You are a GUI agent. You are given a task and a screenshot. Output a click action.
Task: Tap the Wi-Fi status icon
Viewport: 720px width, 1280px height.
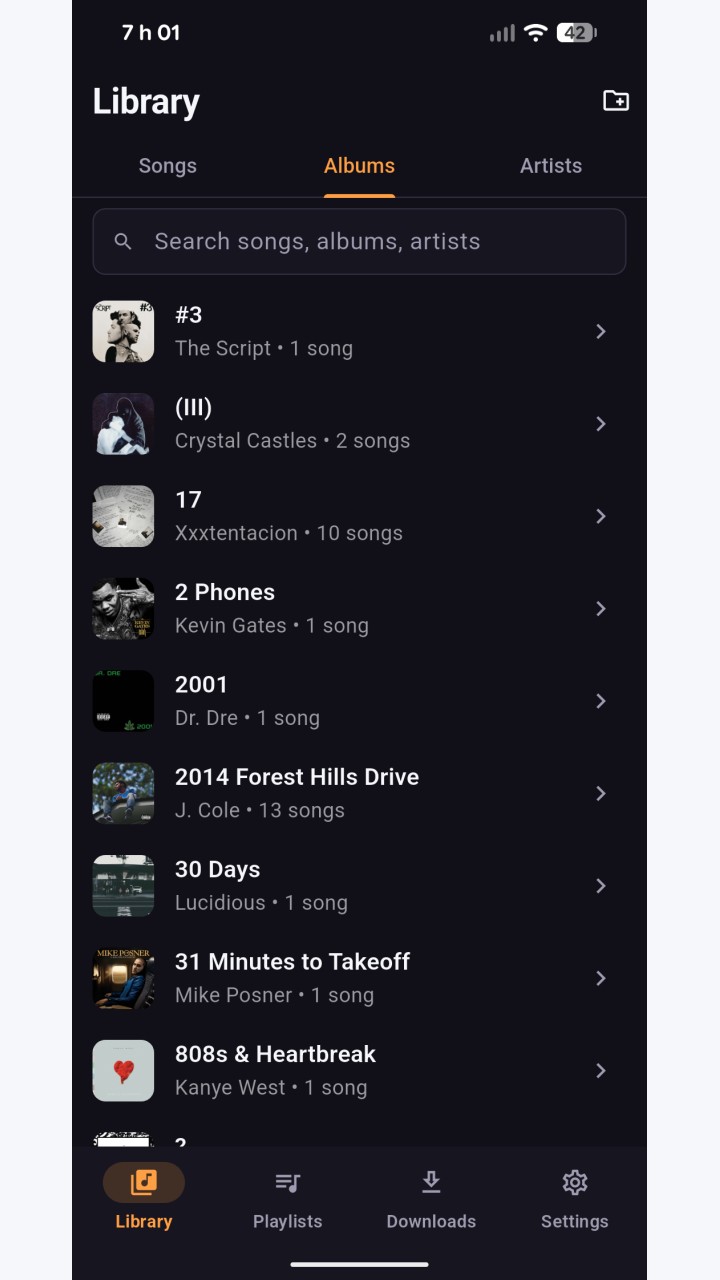point(536,33)
